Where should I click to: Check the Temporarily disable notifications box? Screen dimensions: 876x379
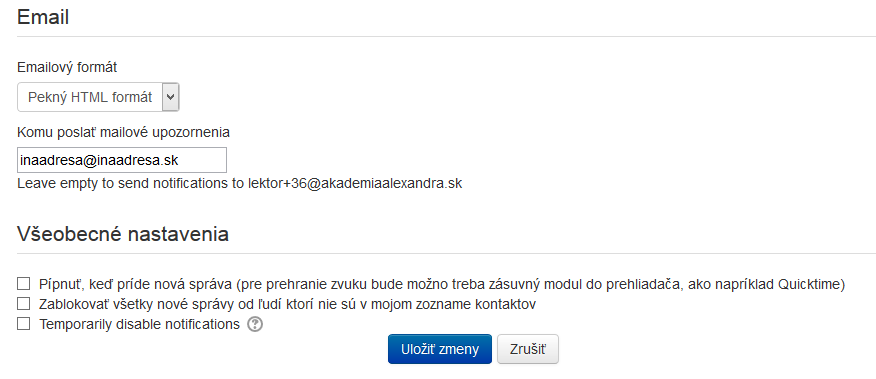(x=23, y=324)
